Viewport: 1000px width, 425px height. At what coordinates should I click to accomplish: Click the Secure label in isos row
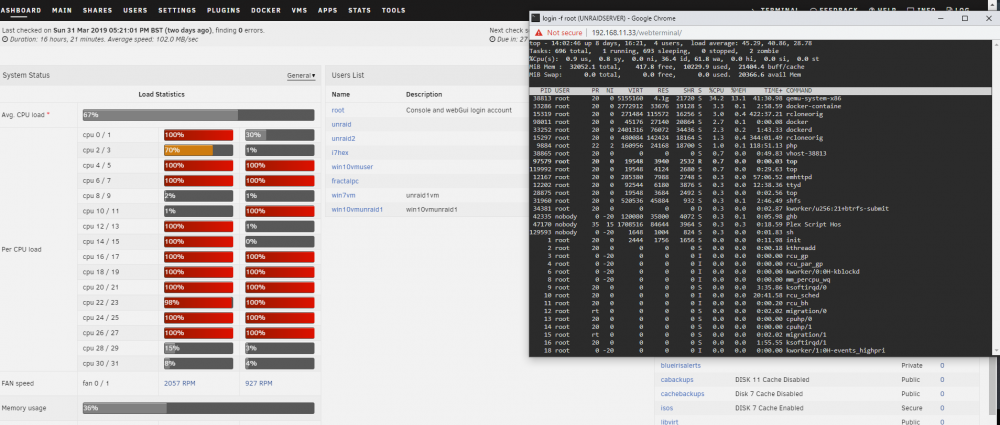[x=912, y=408]
